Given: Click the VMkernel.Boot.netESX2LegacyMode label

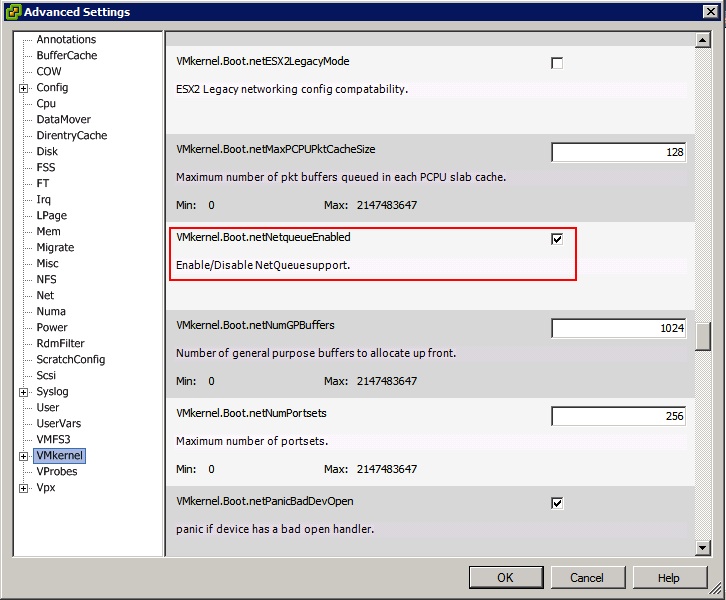Looking at the screenshot, I should tap(263, 61).
